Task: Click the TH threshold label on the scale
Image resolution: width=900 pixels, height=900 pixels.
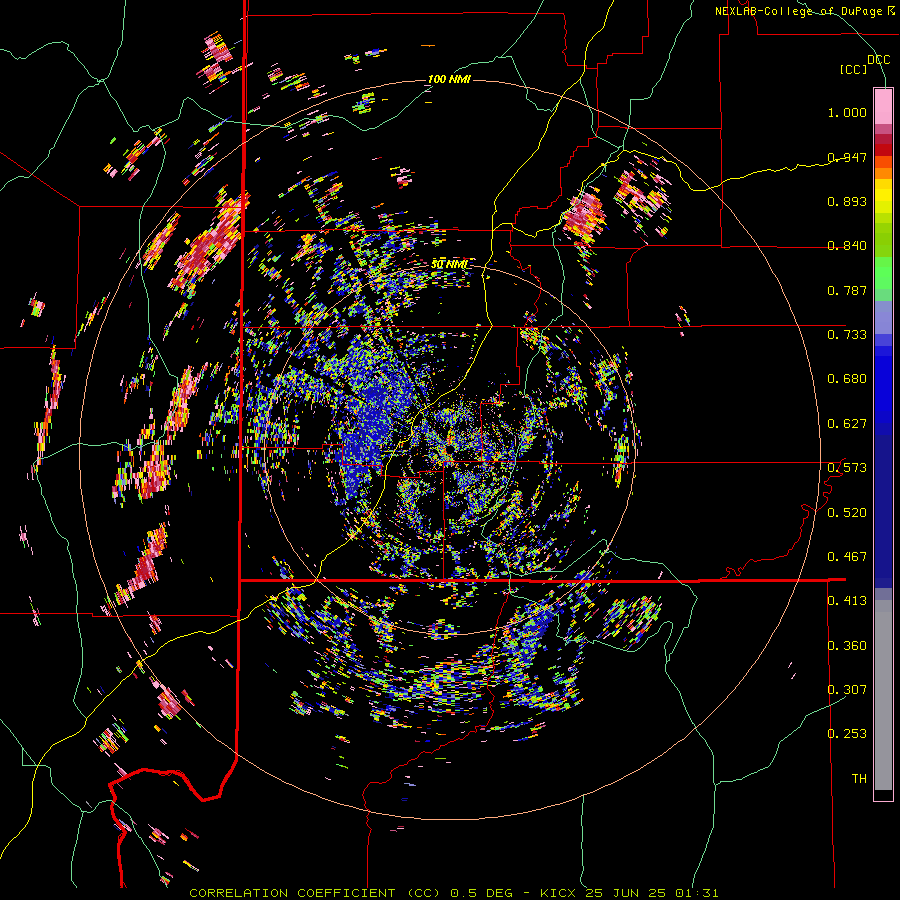Action: [x=859, y=779]
